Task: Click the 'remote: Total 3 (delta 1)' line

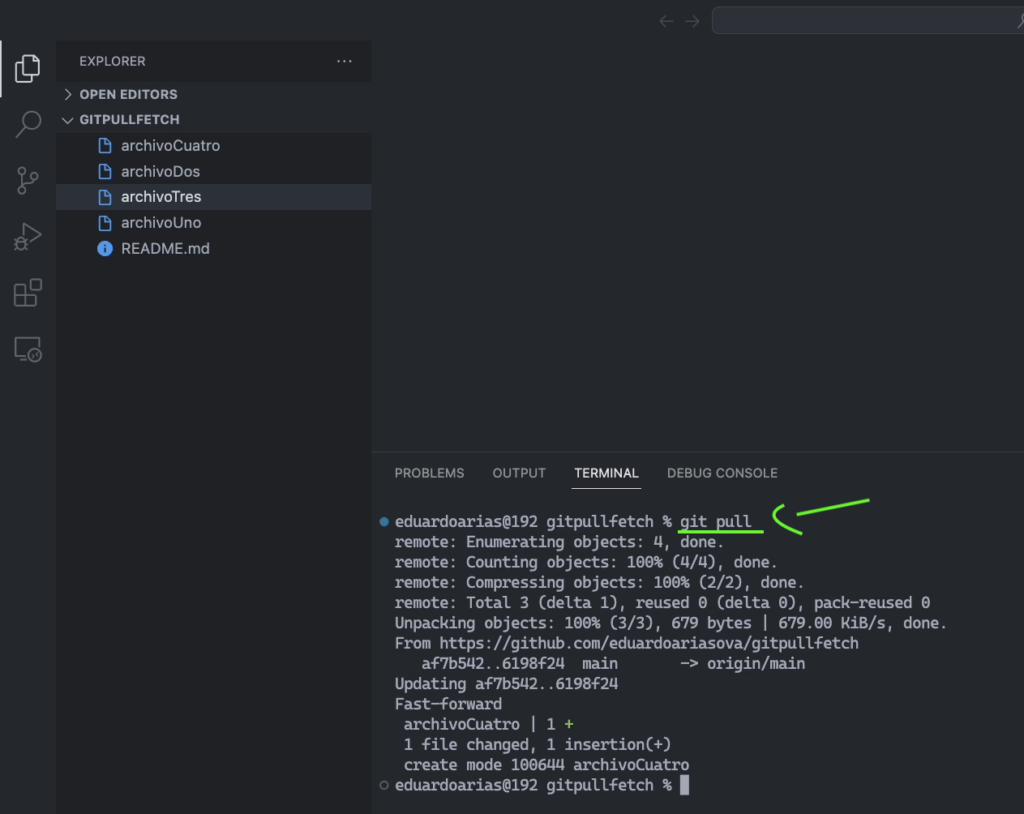Action: tap(662, 603)
